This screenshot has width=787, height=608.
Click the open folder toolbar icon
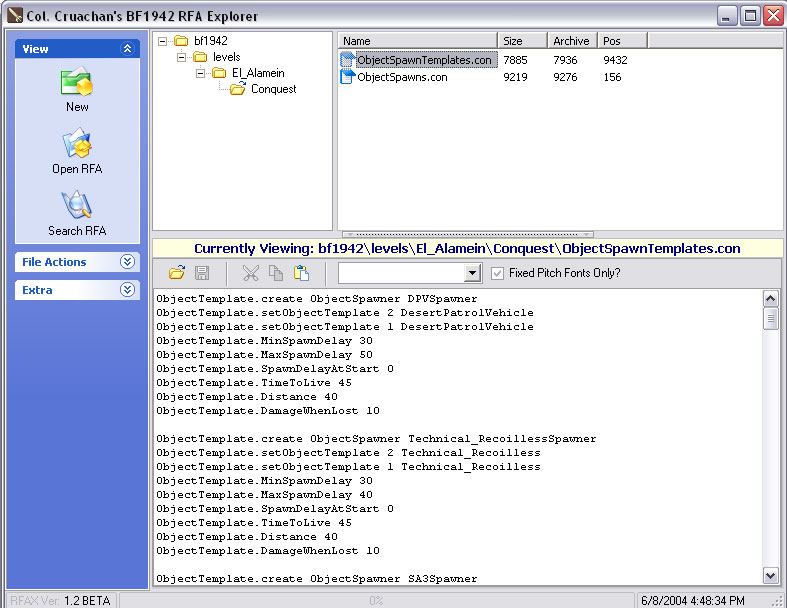(x=177, y=273)
